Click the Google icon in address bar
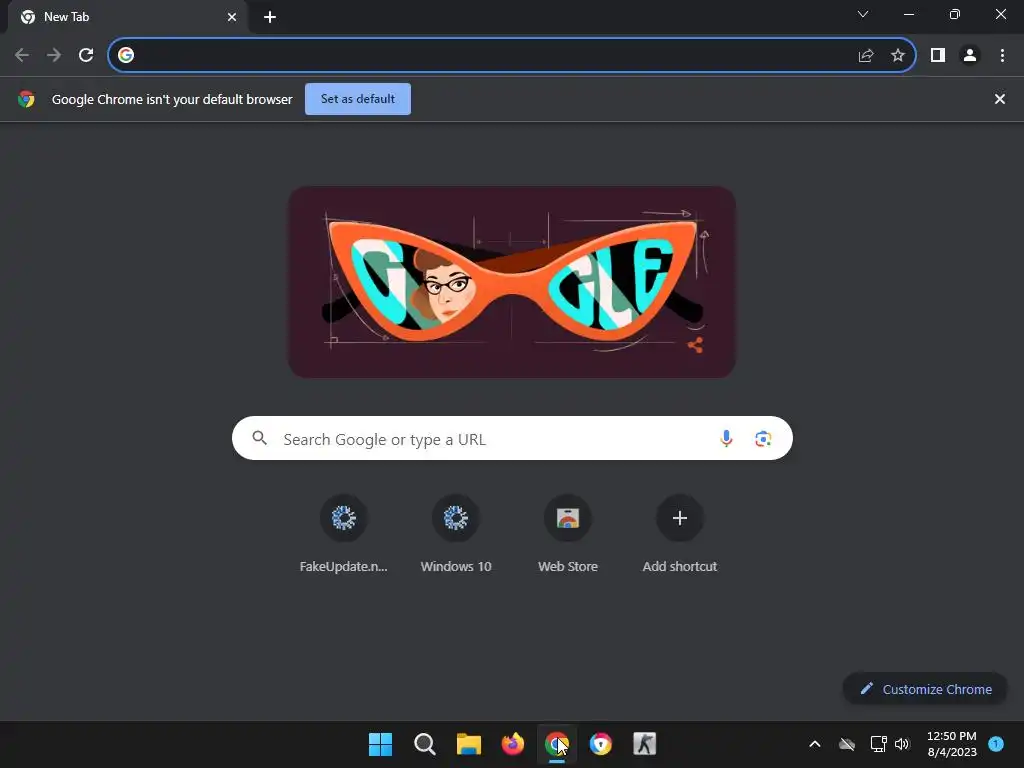This screenshot has width=1024, height=768. [126, 56]
